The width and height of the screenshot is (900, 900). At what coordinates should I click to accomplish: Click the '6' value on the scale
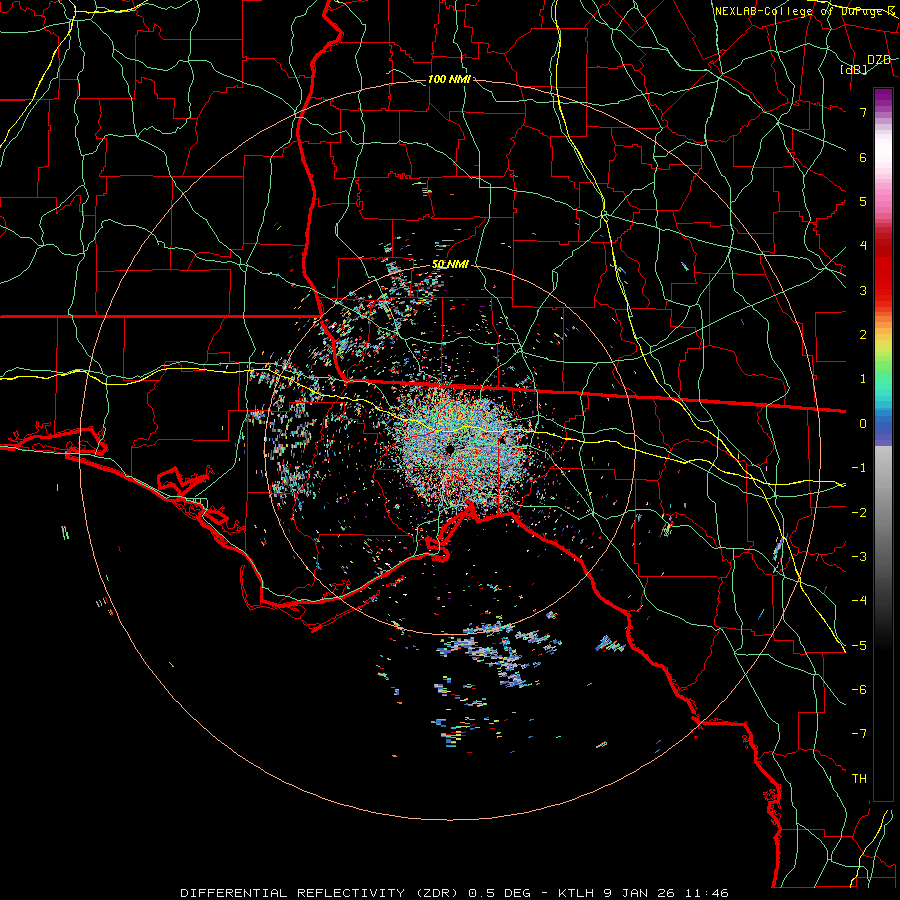pyautogui.click(x=863, y=157)
